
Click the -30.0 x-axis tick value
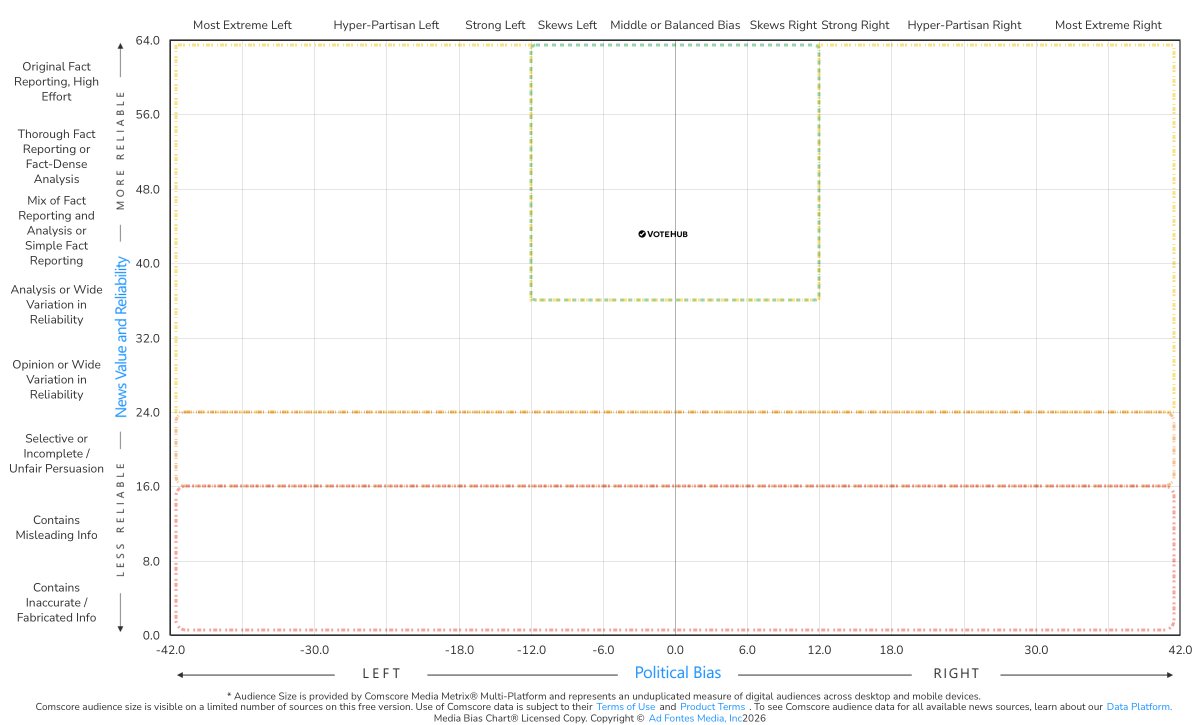315,650
